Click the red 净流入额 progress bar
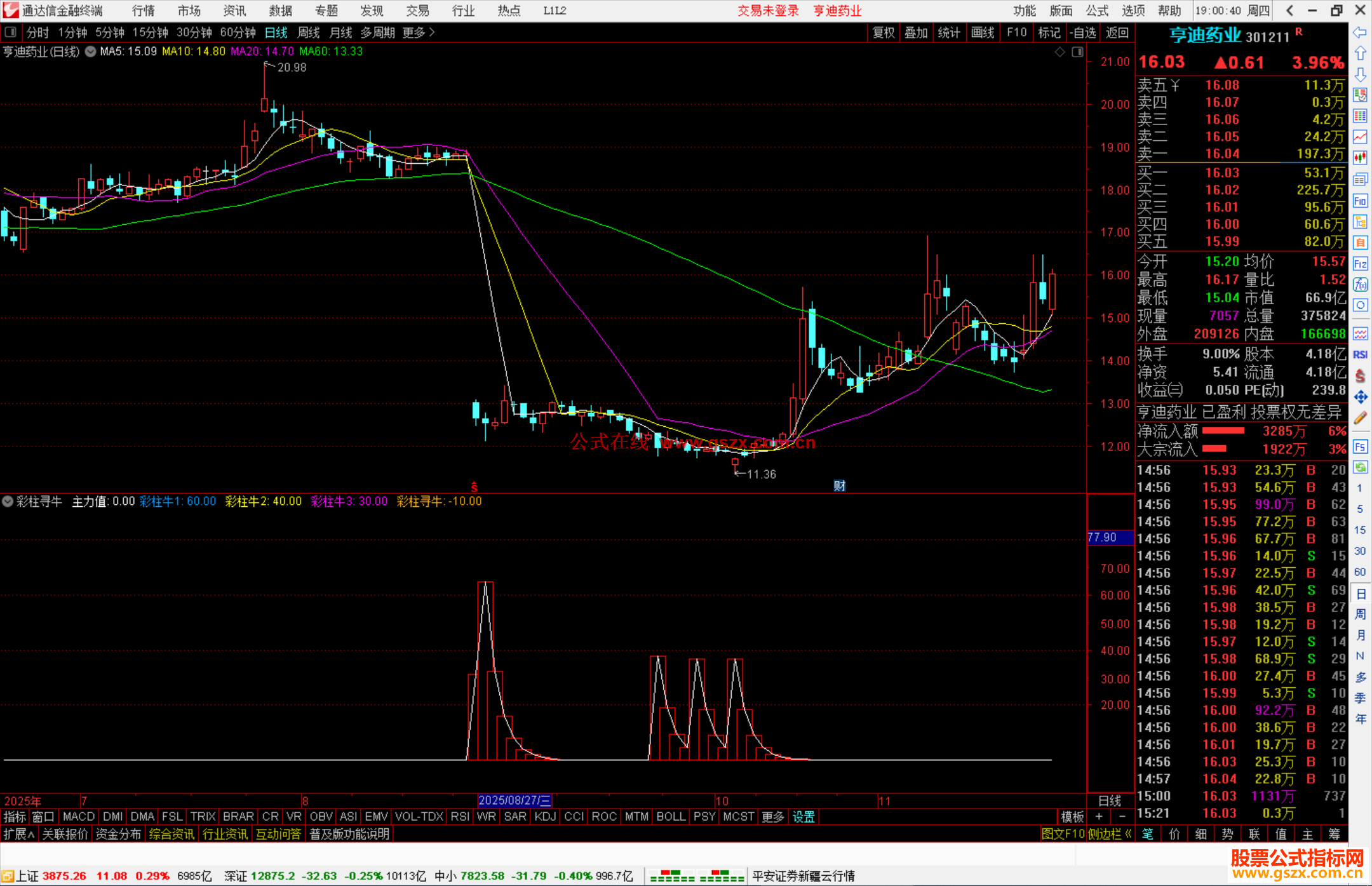1372x886 pixels. (x=1223, y=431)
